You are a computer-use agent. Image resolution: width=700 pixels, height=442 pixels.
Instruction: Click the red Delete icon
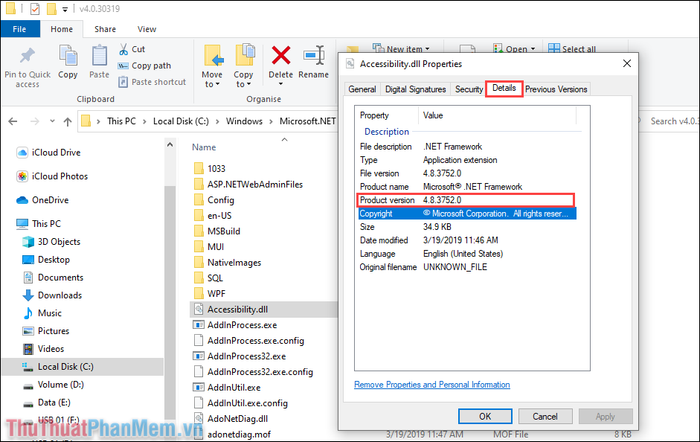click(281, 56)
